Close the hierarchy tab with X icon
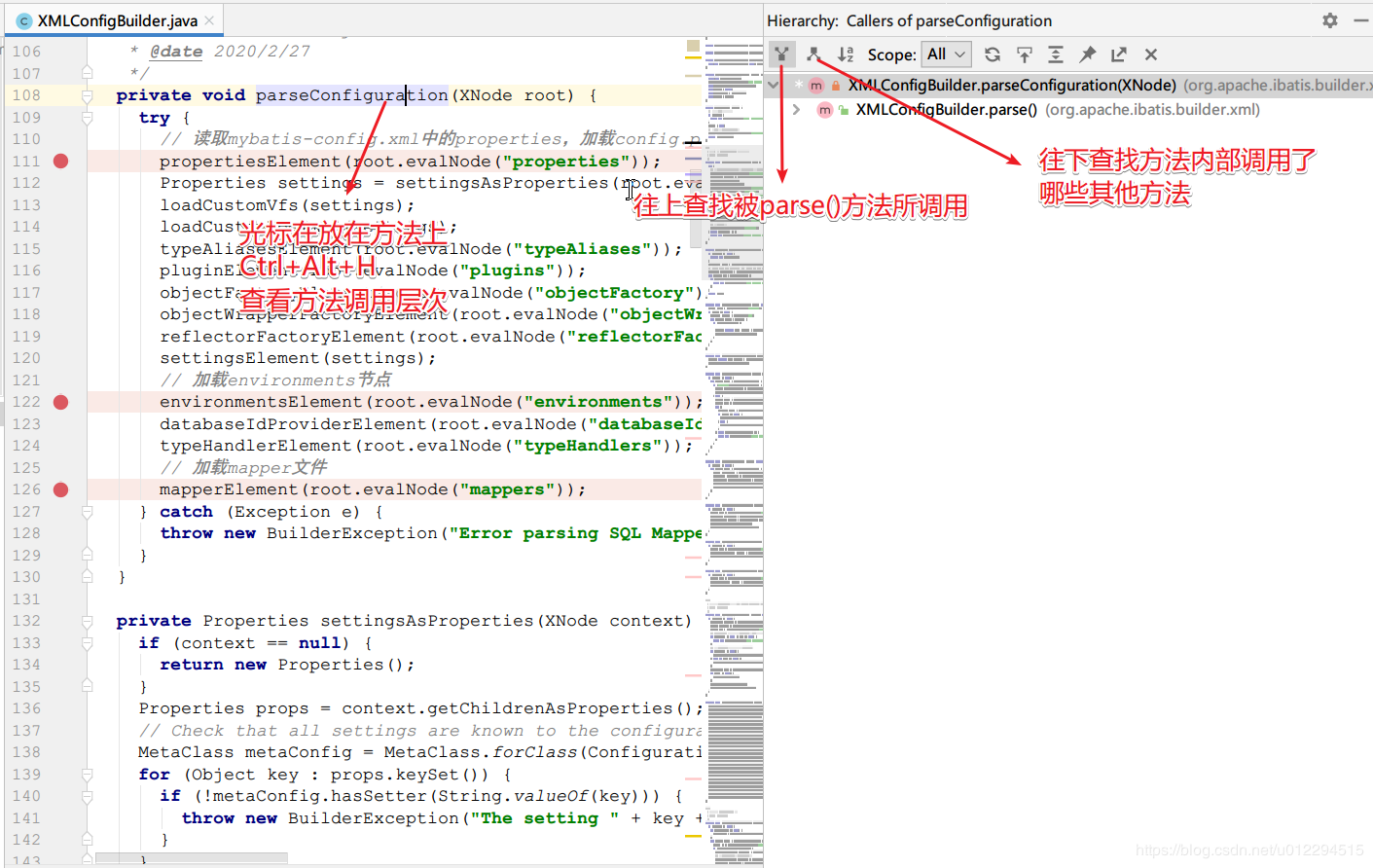This screenshot has height=868, width=1373. tap(1151, 54)
